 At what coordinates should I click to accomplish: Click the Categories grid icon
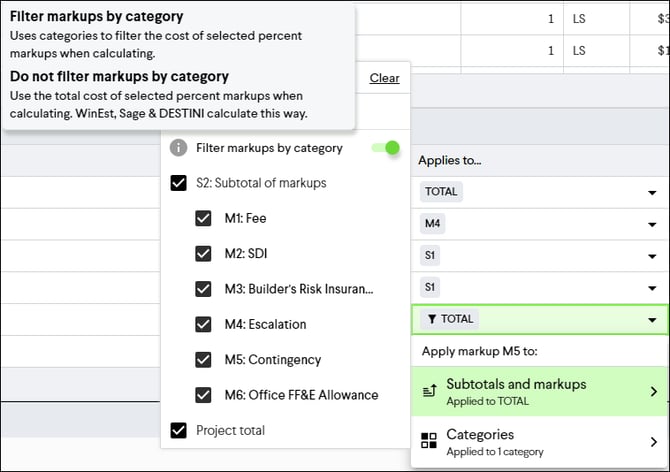coord(429,440)
